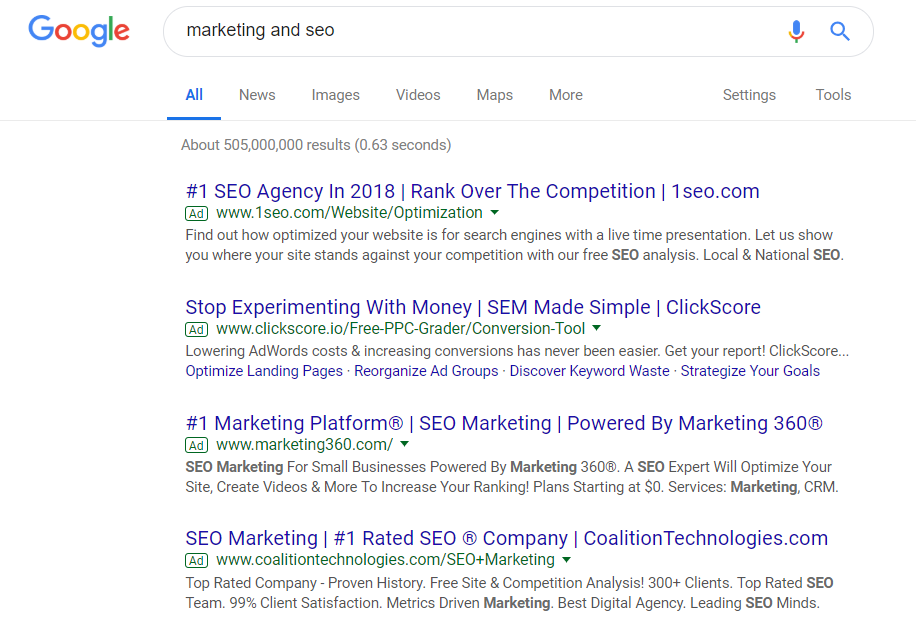Select the Maps tab
Viewport: 916px width, 643px height.
point(494,95)
